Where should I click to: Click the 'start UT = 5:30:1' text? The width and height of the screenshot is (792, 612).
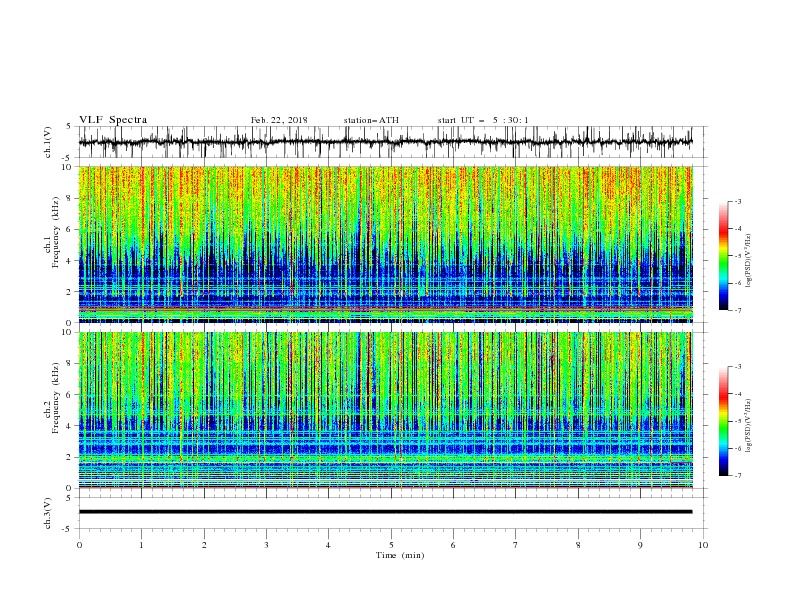(x=483, y=120)
